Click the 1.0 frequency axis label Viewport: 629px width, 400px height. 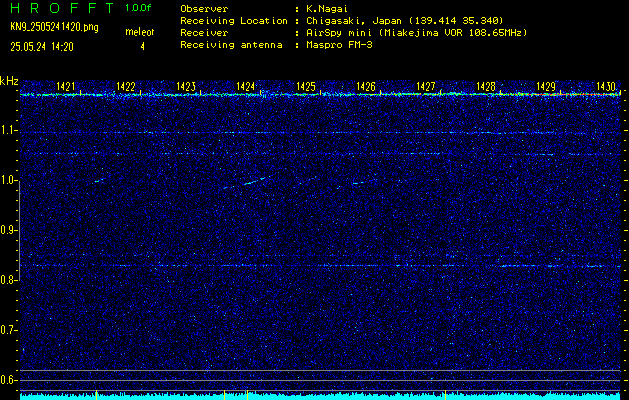click(9, 181)
